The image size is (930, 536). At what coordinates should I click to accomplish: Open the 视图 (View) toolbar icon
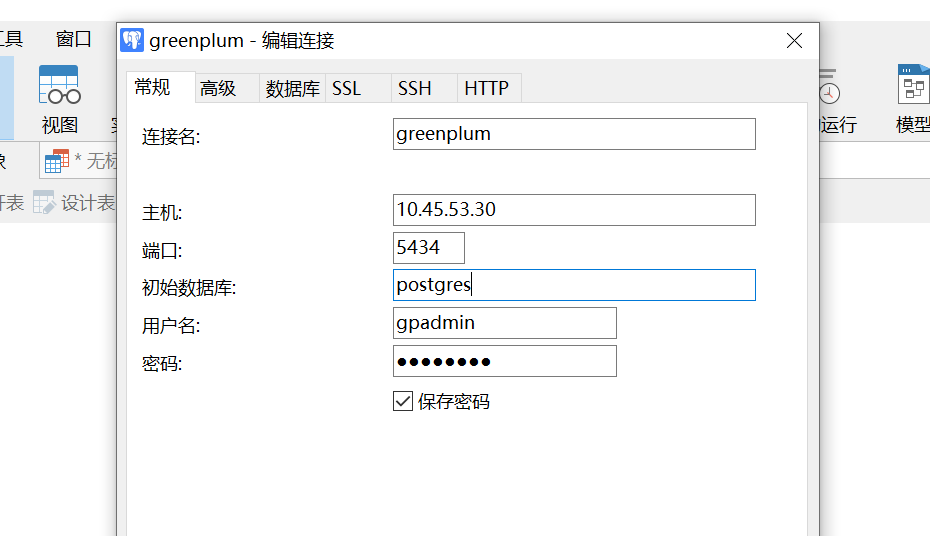point(59,85)
